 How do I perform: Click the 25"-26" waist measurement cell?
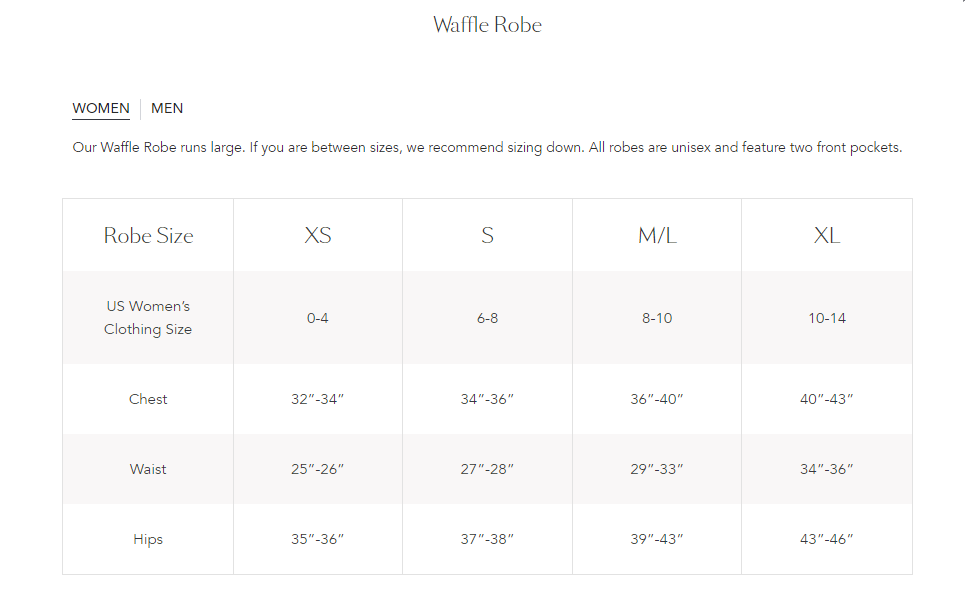317,468
